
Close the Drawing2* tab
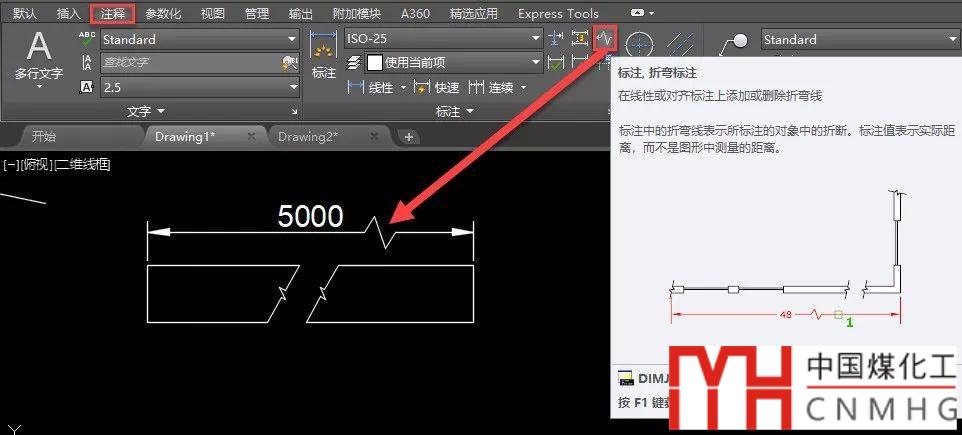point(374,136)
